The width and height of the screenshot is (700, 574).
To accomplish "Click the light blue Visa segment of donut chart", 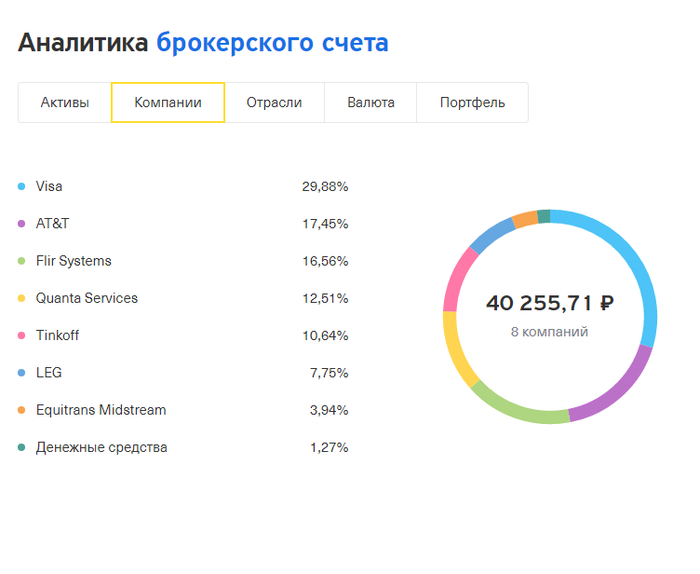I will (x=628, y=256).
